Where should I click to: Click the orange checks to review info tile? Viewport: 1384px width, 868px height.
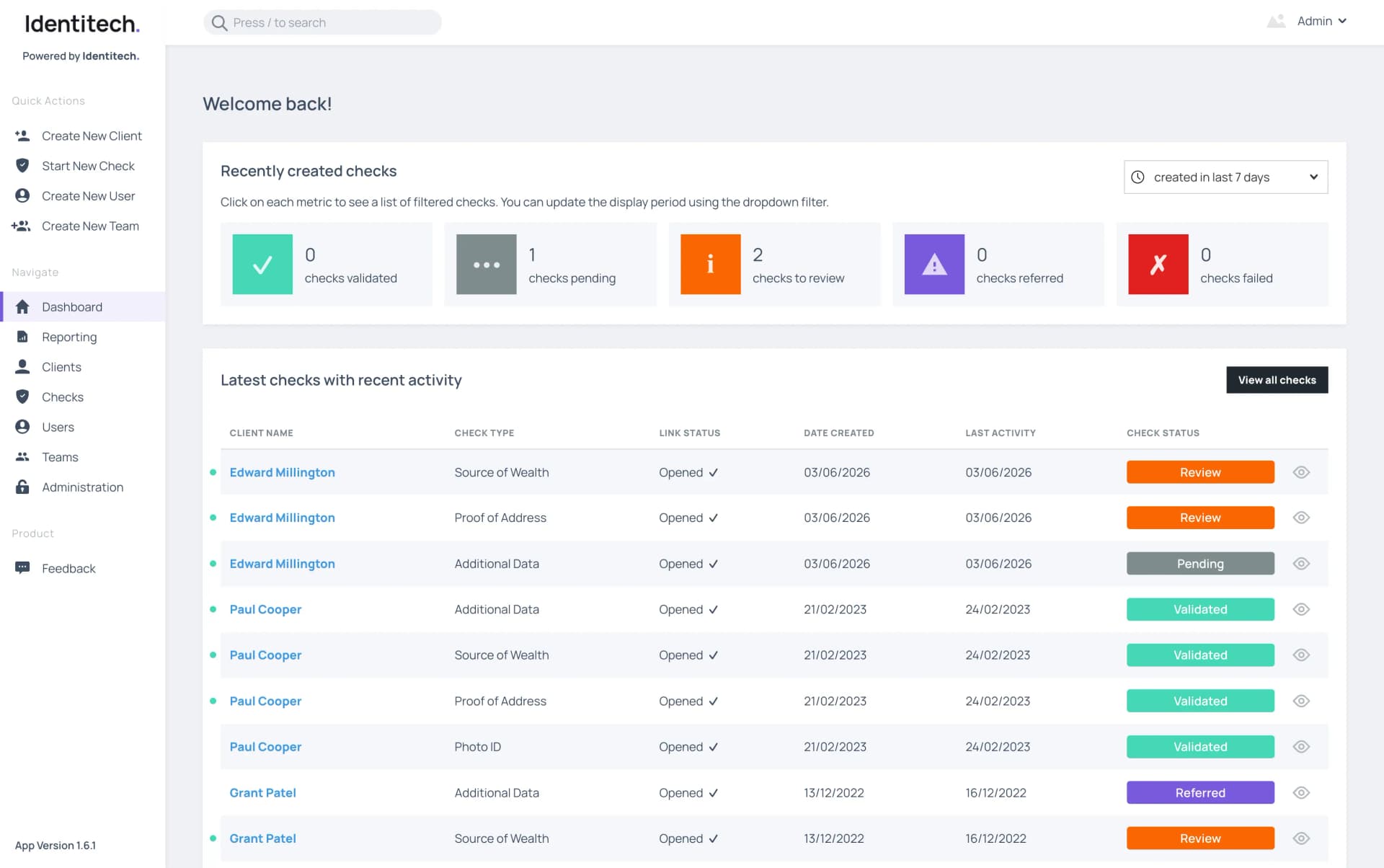[x=711, y=264]
